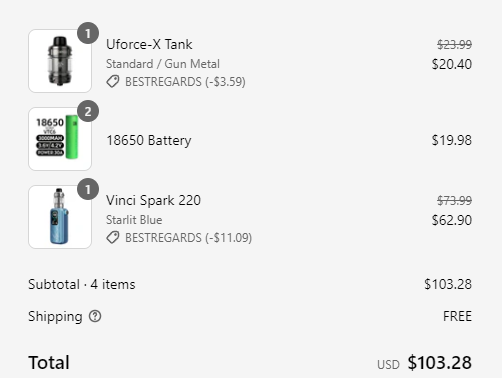Click the Starlit Blue variant text
The height and width of the screenshot is (378, 502).
point(134,220)
